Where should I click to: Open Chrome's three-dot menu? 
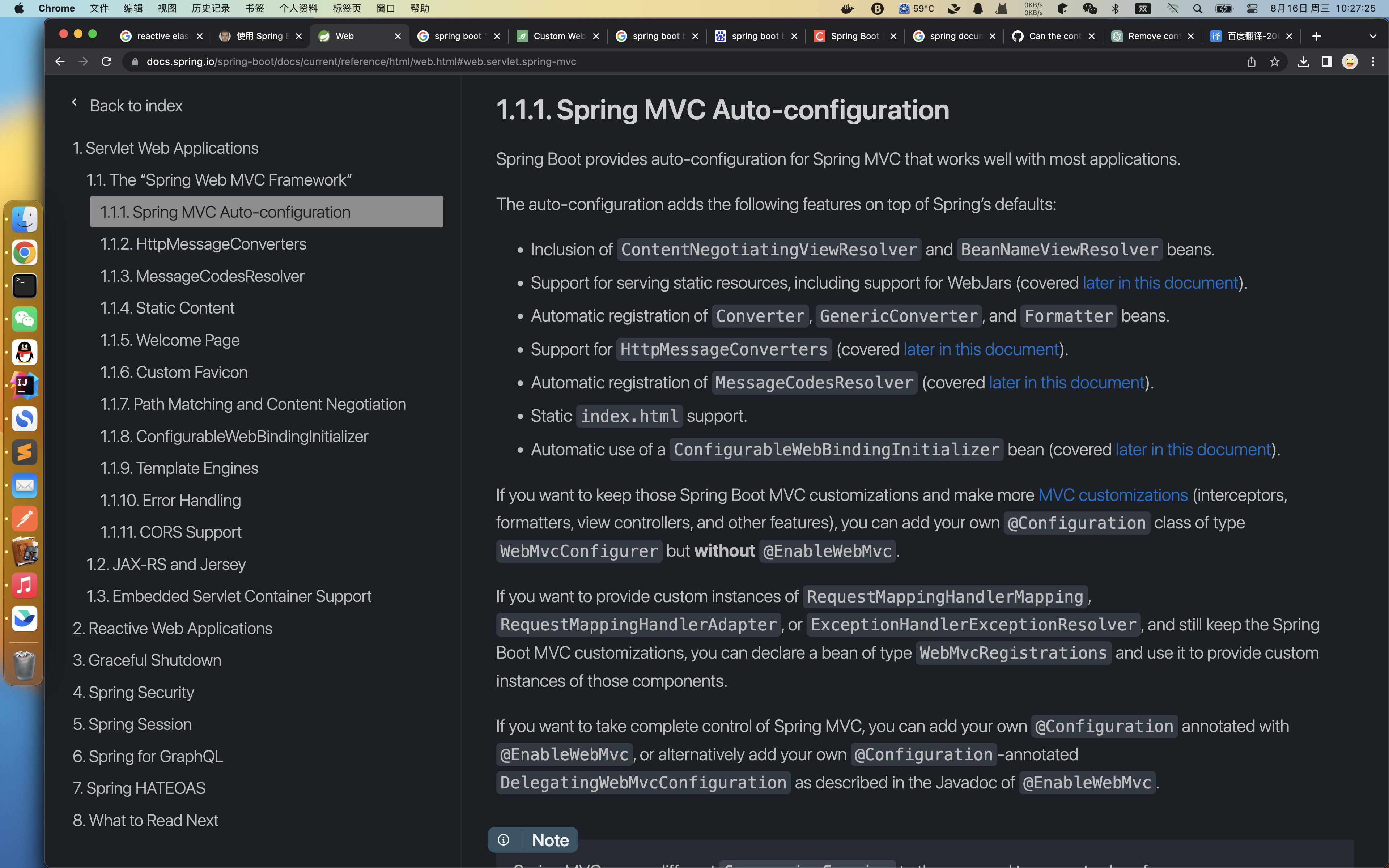click(x=1373, y=61)
